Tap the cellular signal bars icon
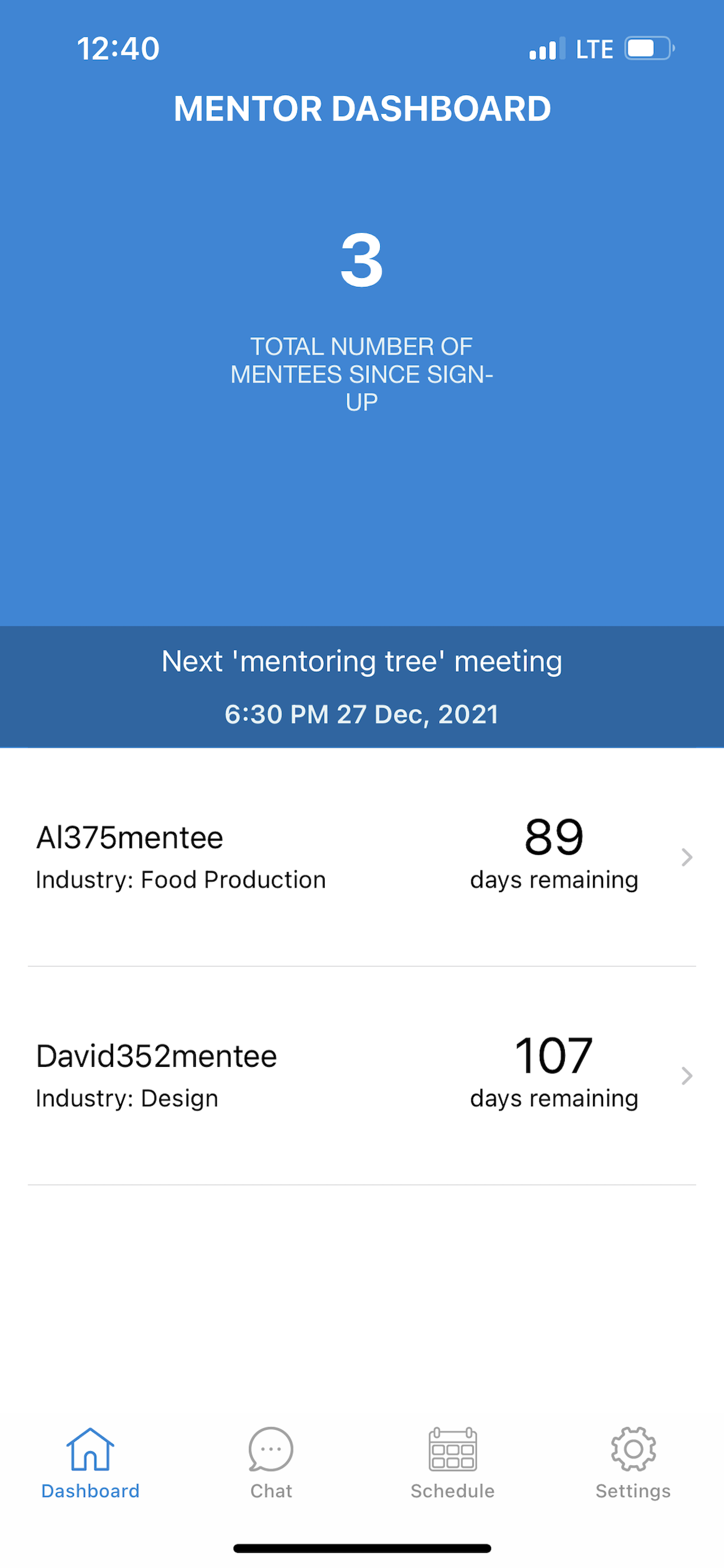 click(x=546, y=48)
